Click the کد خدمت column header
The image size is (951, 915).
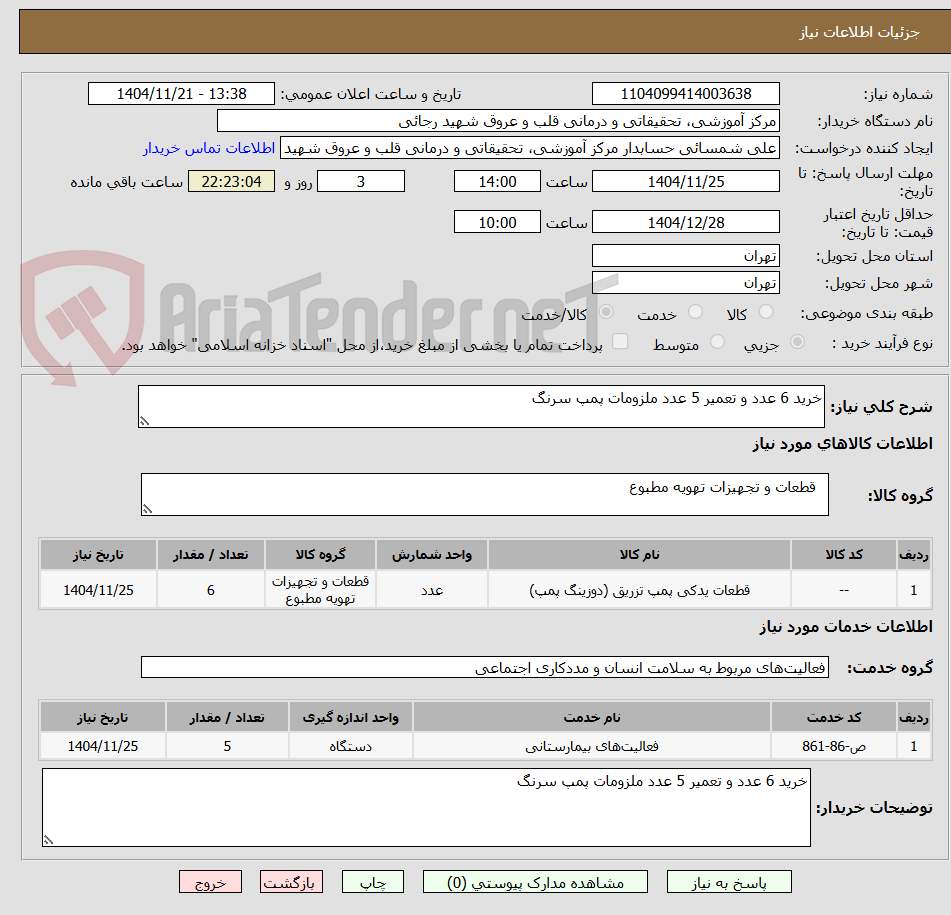tap(834, 717)
